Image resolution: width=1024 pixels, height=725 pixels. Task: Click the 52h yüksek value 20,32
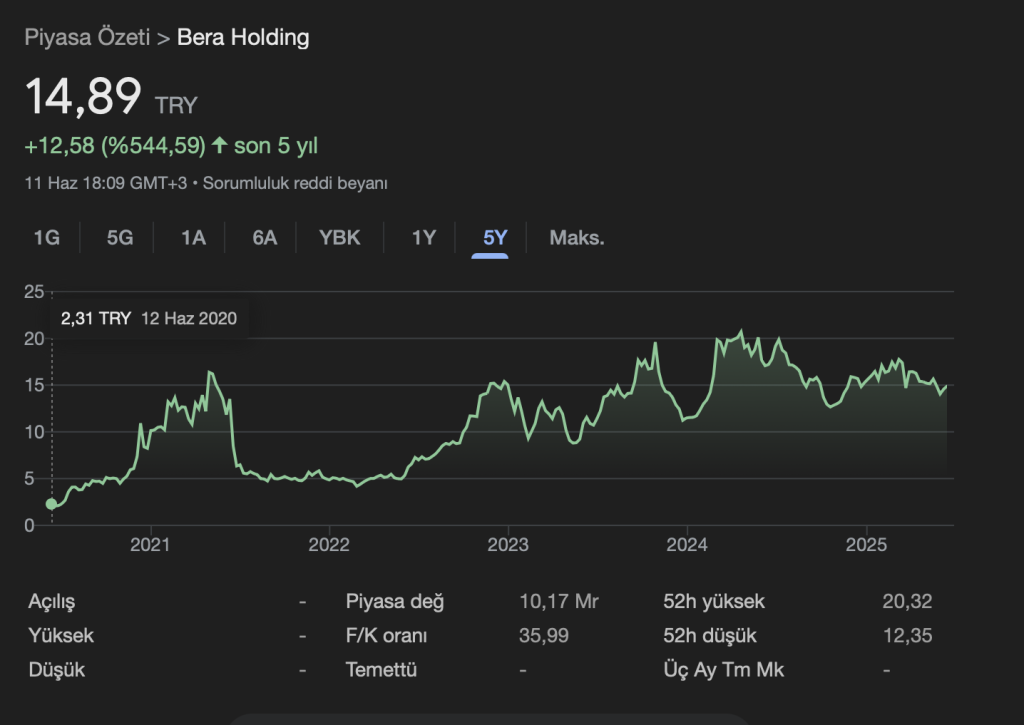tap(908, 602)
